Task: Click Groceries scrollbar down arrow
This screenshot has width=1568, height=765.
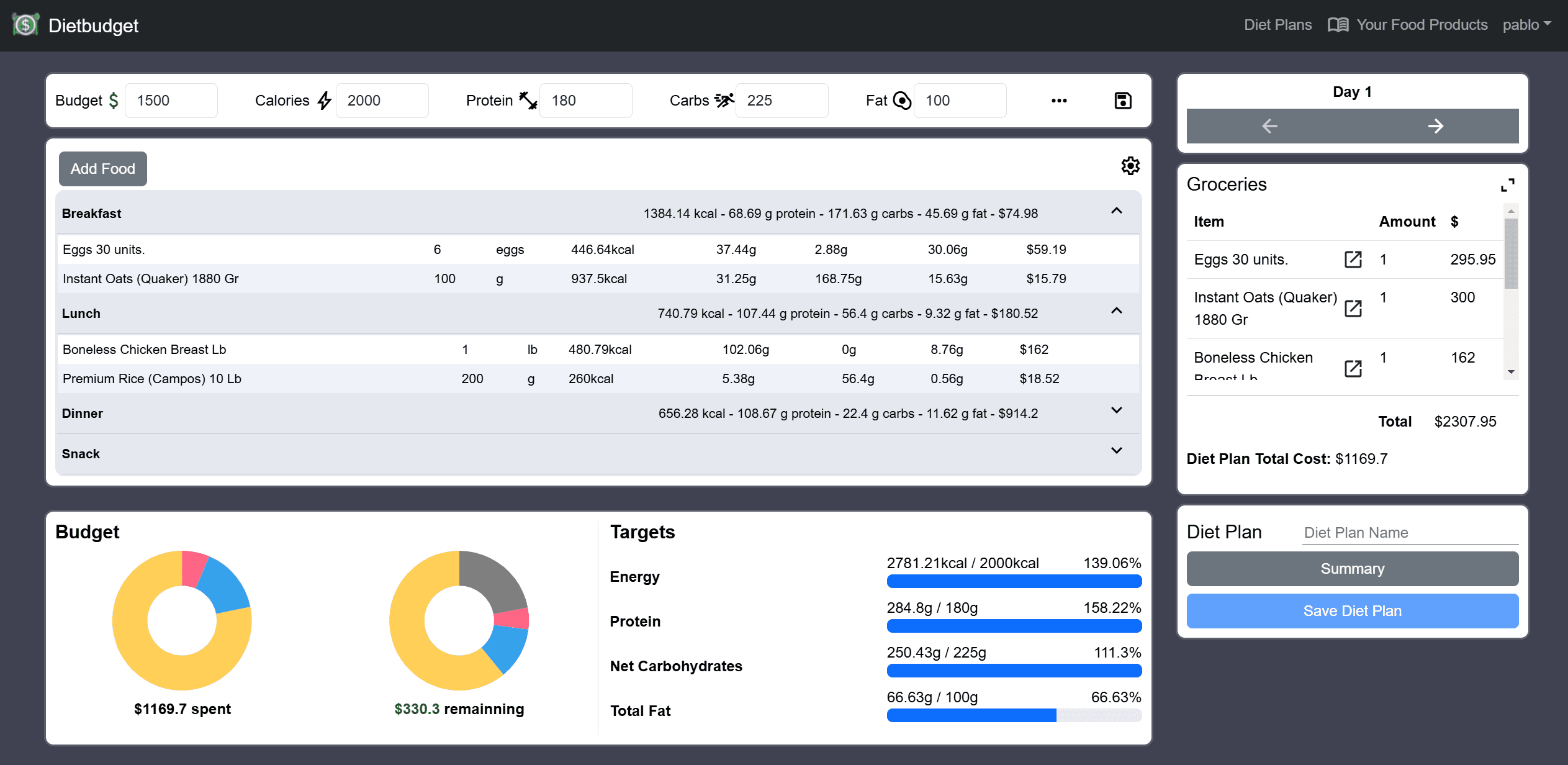Action: click(x=1511, y=372)
